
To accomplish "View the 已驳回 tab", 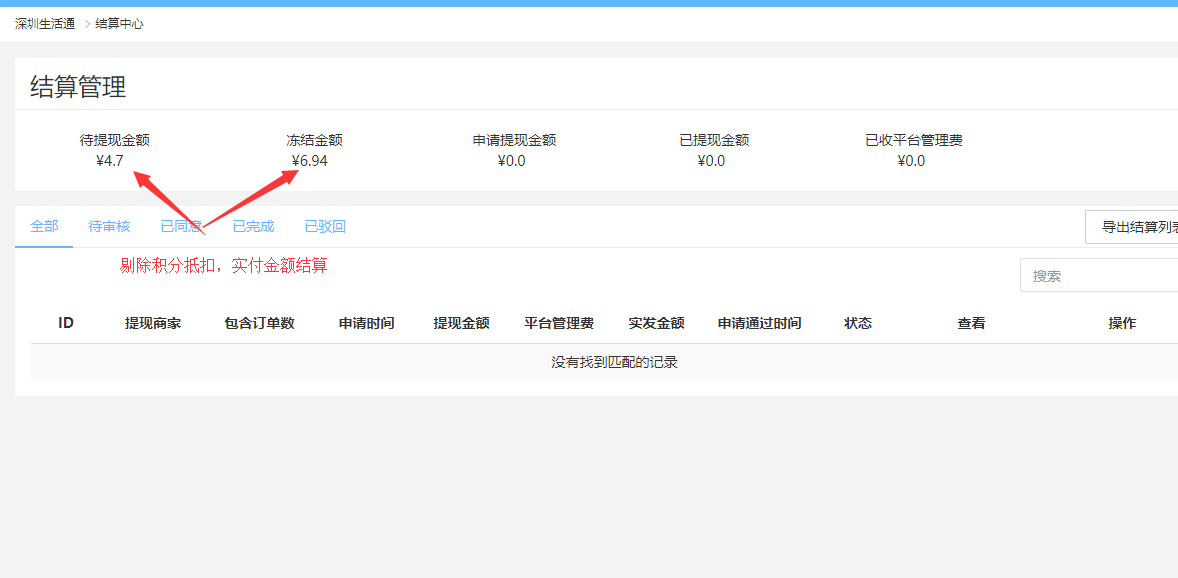I will (x=324, y=226).
